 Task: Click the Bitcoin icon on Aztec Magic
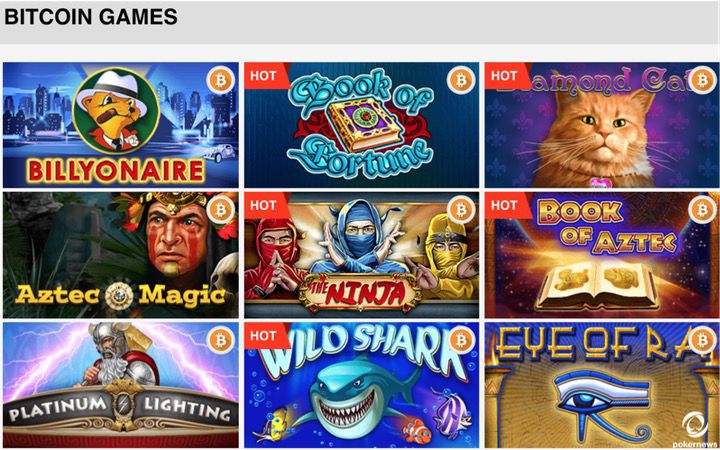pyautogui.click(x=220, y=210)
